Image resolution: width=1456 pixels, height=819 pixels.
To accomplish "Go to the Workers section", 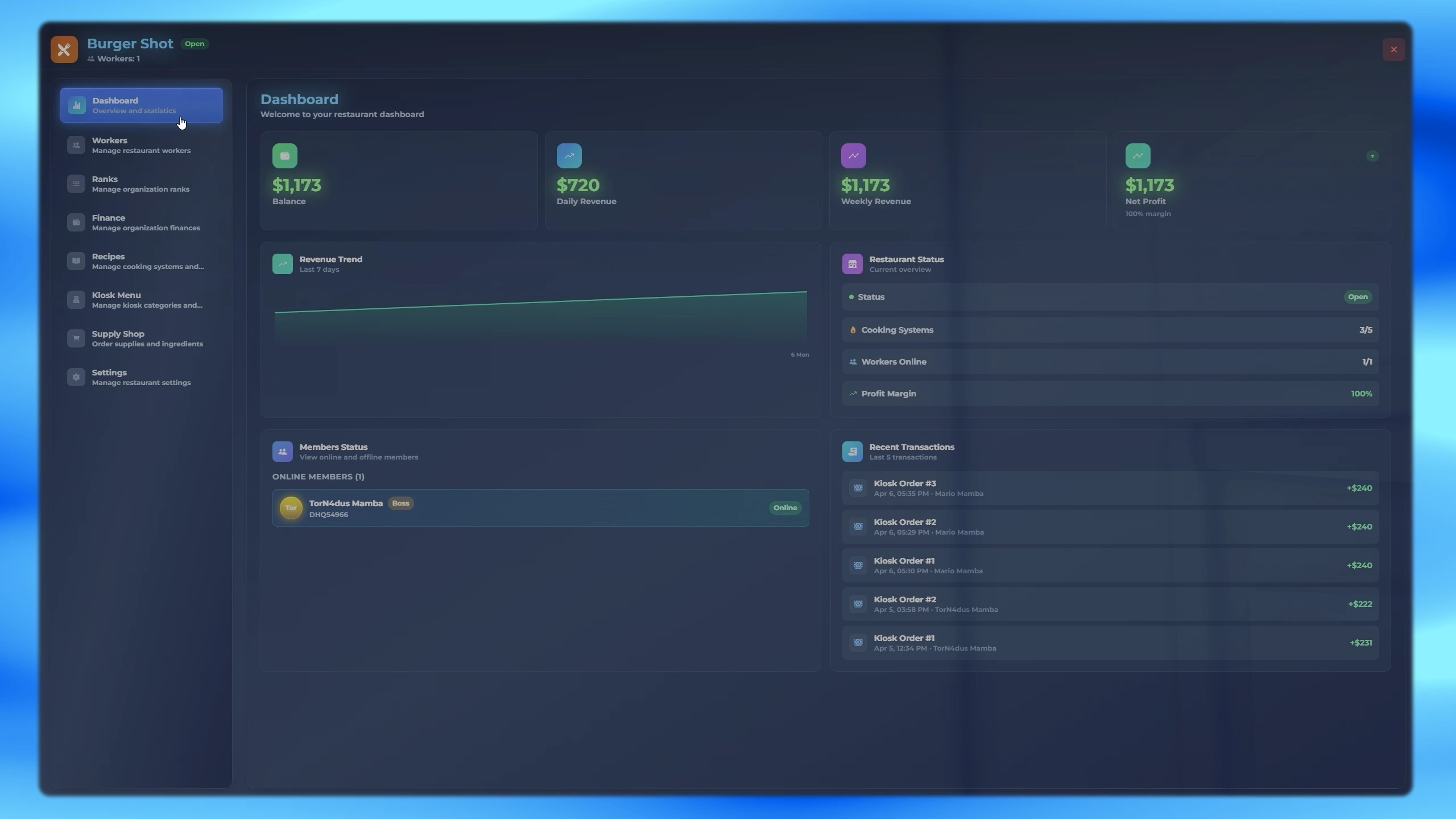I will pyautogui.click(x=142, y=145).
